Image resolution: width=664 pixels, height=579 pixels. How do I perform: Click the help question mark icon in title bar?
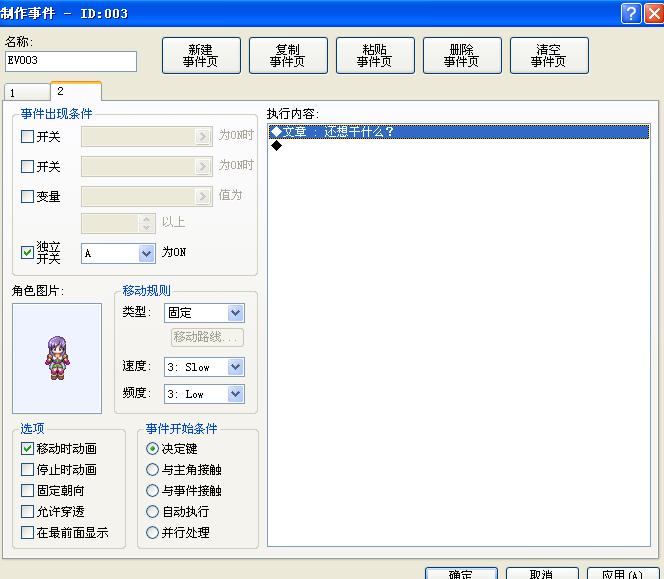point(631,14)
